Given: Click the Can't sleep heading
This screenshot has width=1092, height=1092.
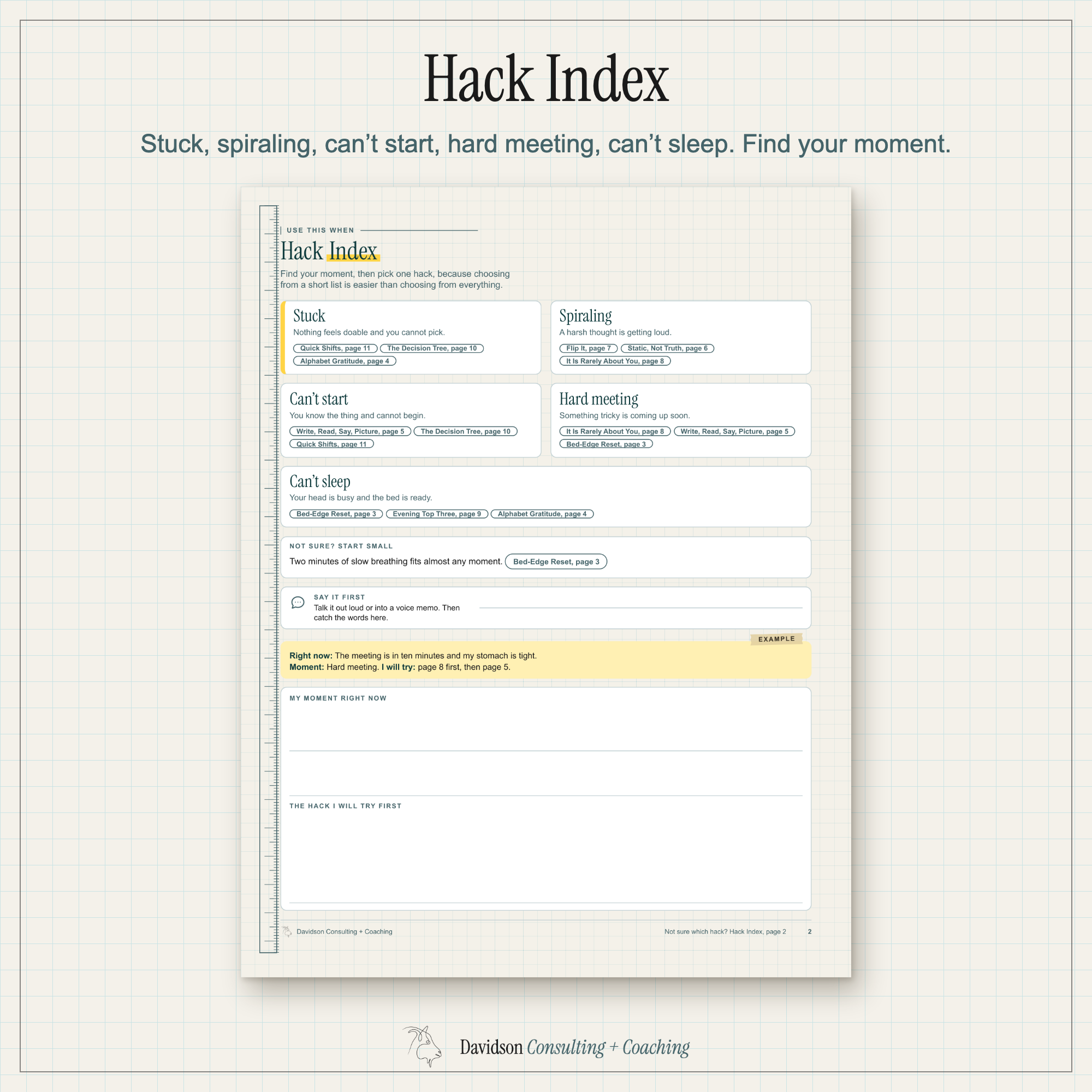Looking at the screenshot, I should point(320,482).
